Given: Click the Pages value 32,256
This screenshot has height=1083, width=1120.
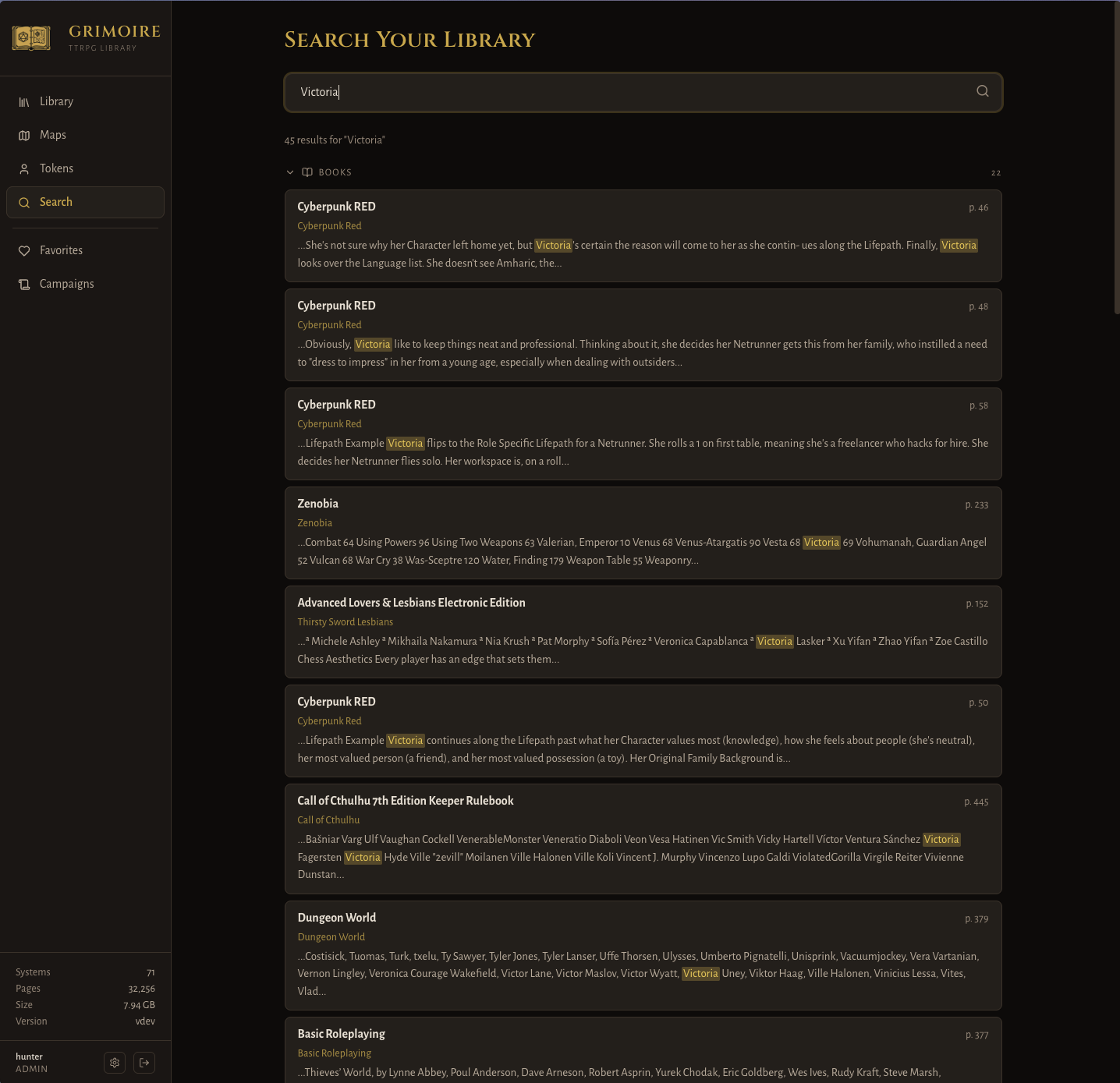Looking at the screenshot, I should (141, 989).
